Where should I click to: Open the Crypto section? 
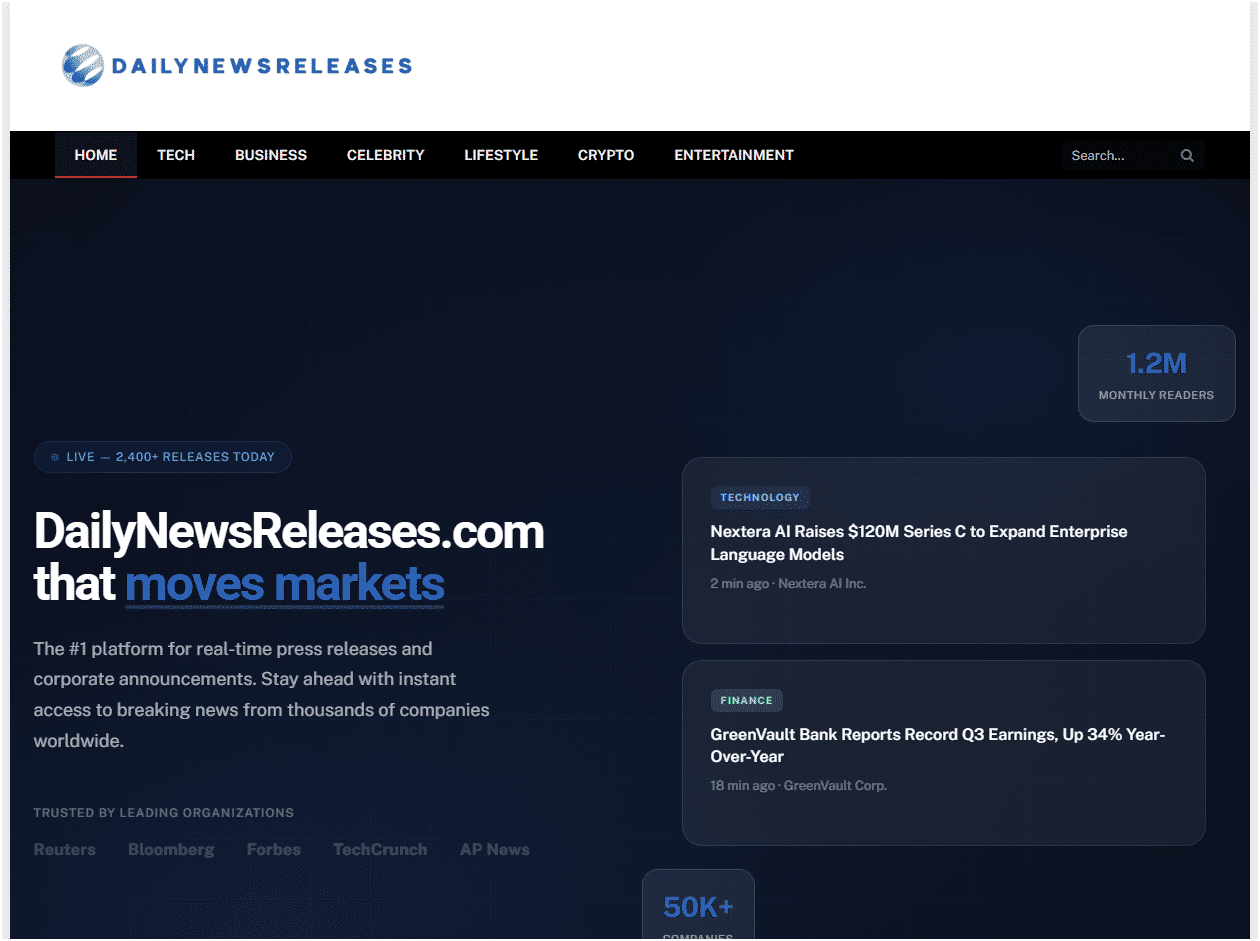606,155
